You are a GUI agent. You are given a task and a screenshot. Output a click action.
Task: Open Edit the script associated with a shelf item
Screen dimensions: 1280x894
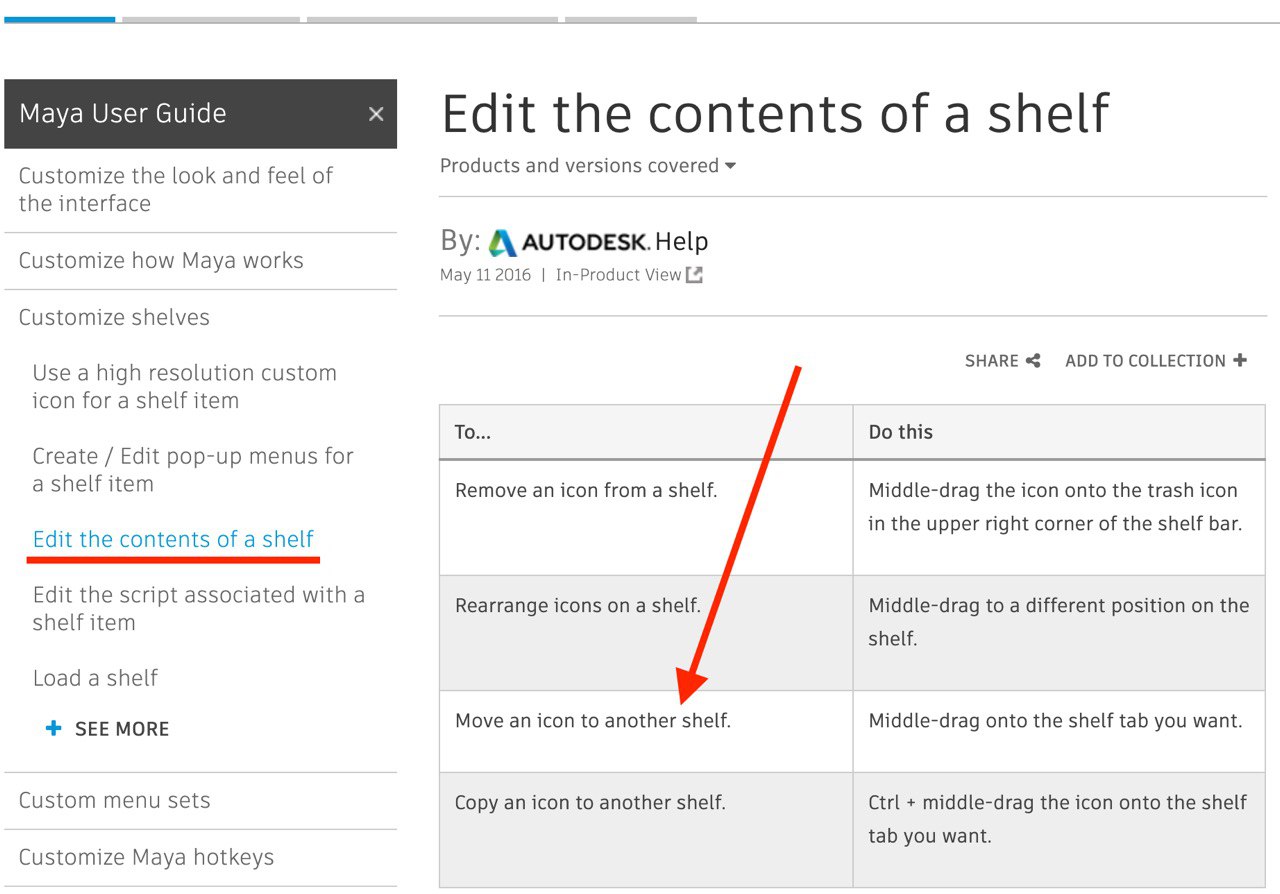(x=199, y=609)
